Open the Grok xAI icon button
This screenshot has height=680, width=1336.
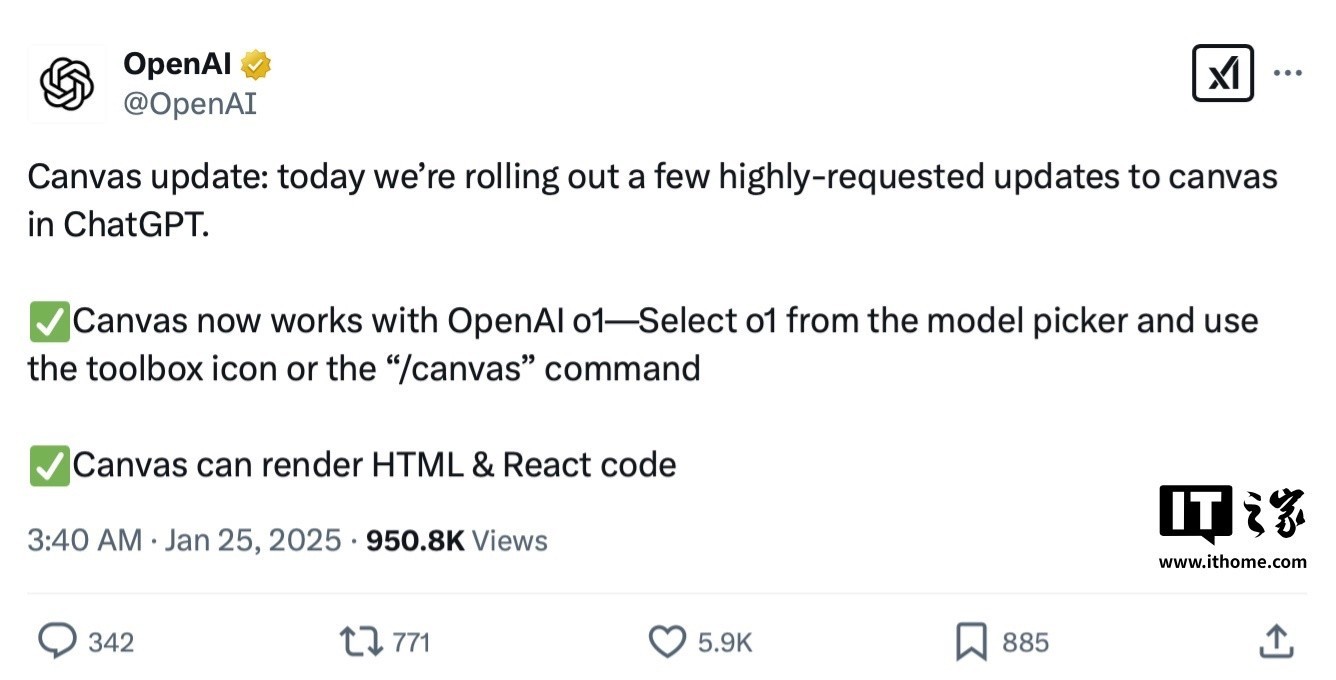[x=1223, y=73]
